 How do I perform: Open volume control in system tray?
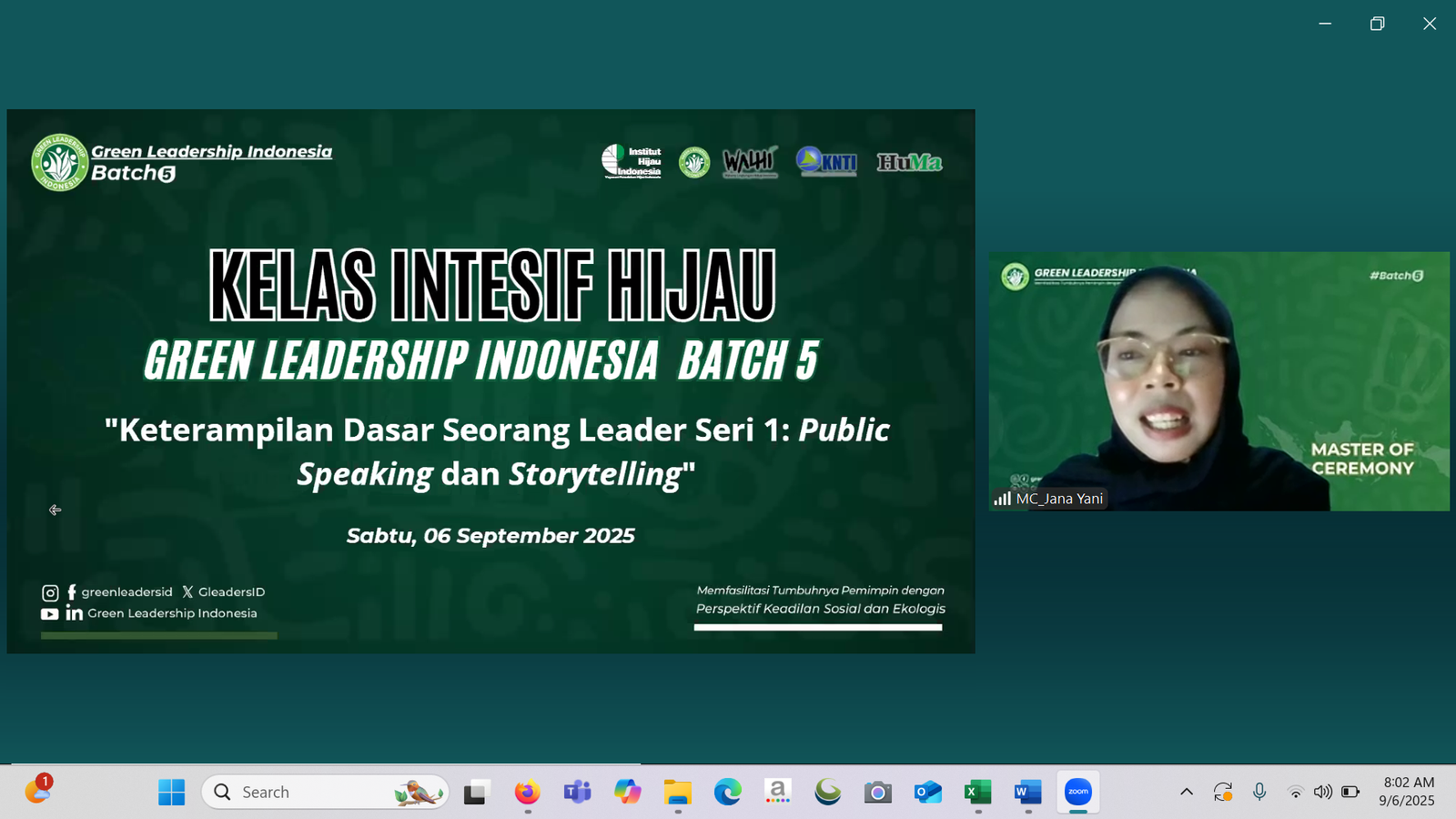1322,792
